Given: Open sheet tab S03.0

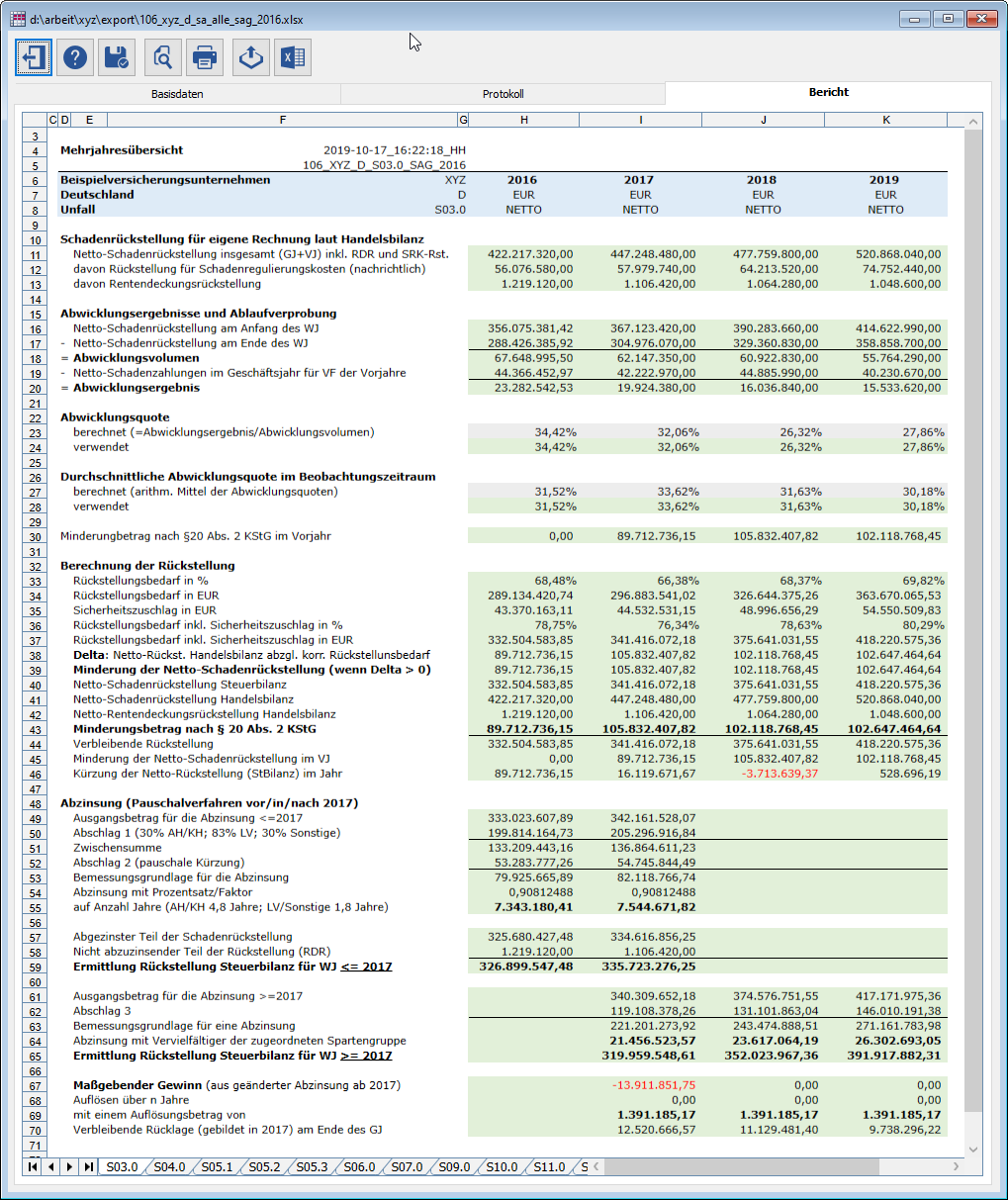Looking at the screenshot, I should tap(122, 1167).
